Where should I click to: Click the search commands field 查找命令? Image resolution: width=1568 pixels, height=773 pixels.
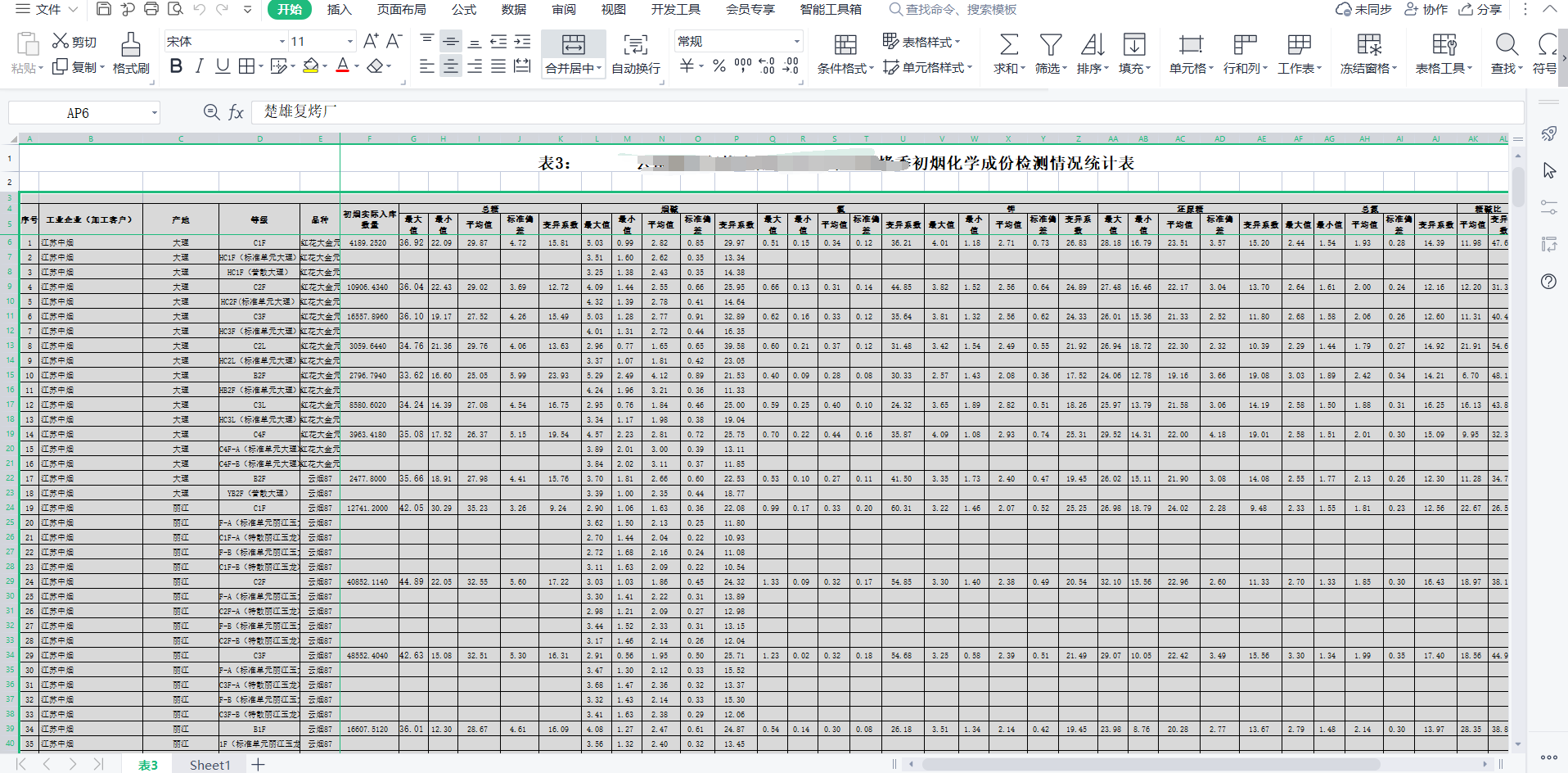pyautogui.click(x=953, y=9)
